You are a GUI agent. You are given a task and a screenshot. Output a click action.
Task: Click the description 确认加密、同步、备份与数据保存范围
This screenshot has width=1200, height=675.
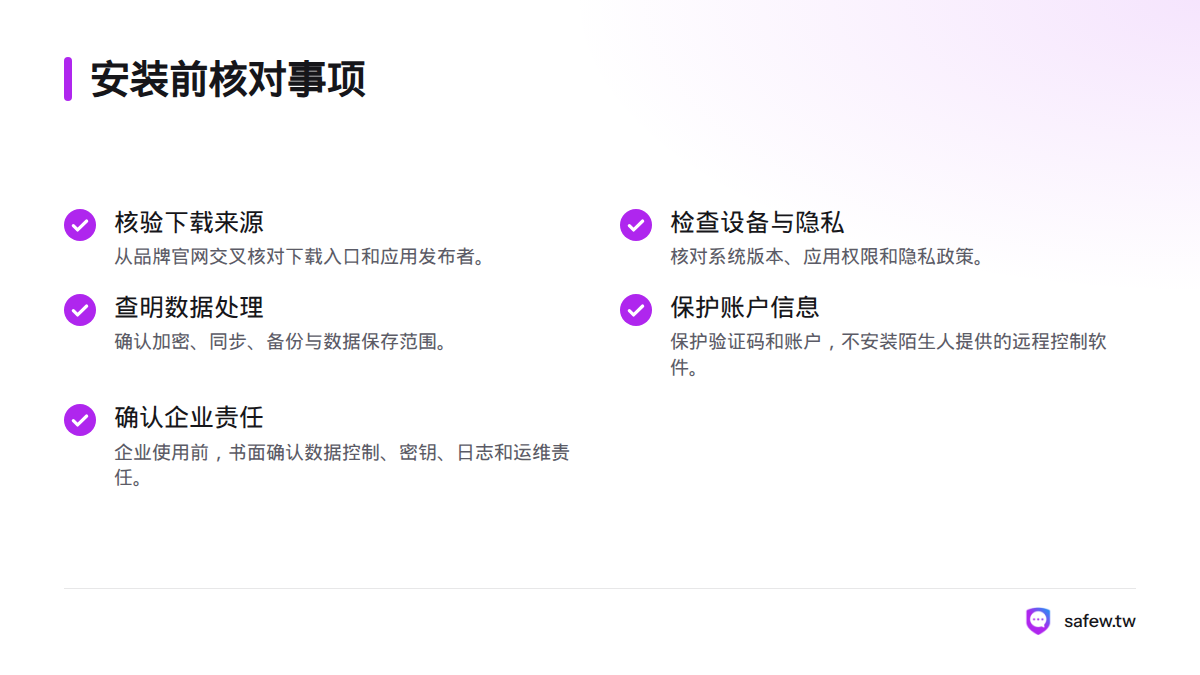click(x=281, y=342)
